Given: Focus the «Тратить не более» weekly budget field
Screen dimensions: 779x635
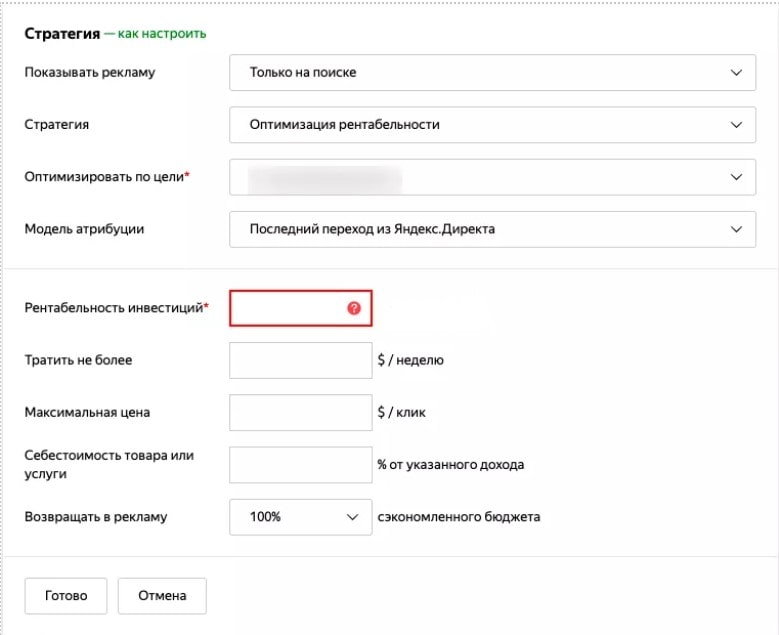Looking at the screenshot, I should coord(300,360).
